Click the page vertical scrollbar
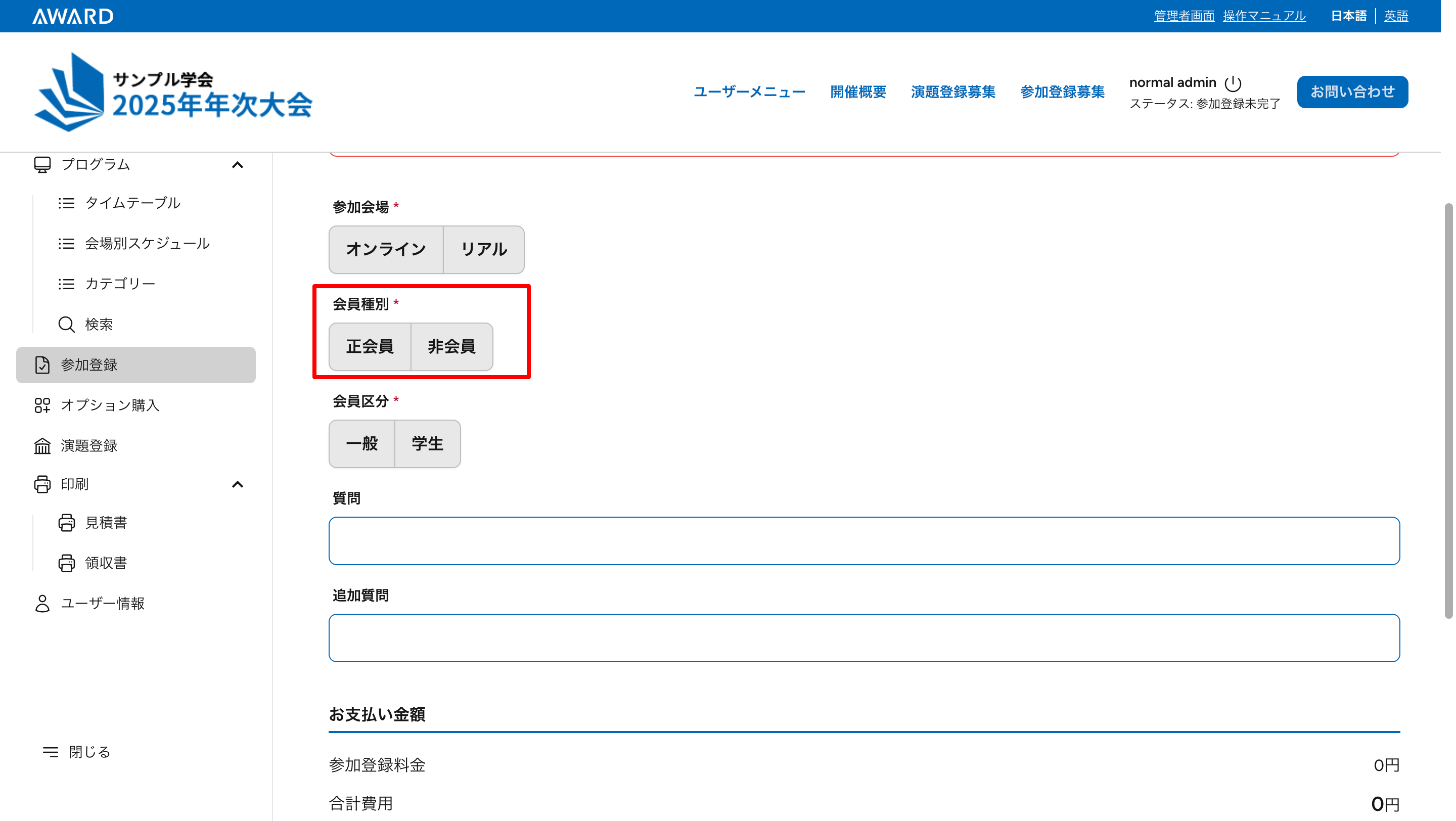The width and height of the screenshot is (1456, 821). pos(1448,412)
